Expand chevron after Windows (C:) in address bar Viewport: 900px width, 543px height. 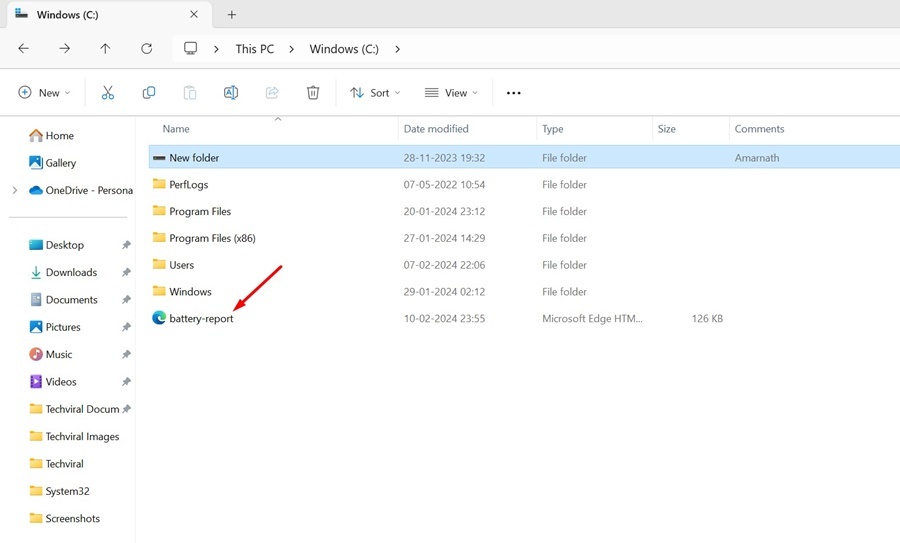397,49
